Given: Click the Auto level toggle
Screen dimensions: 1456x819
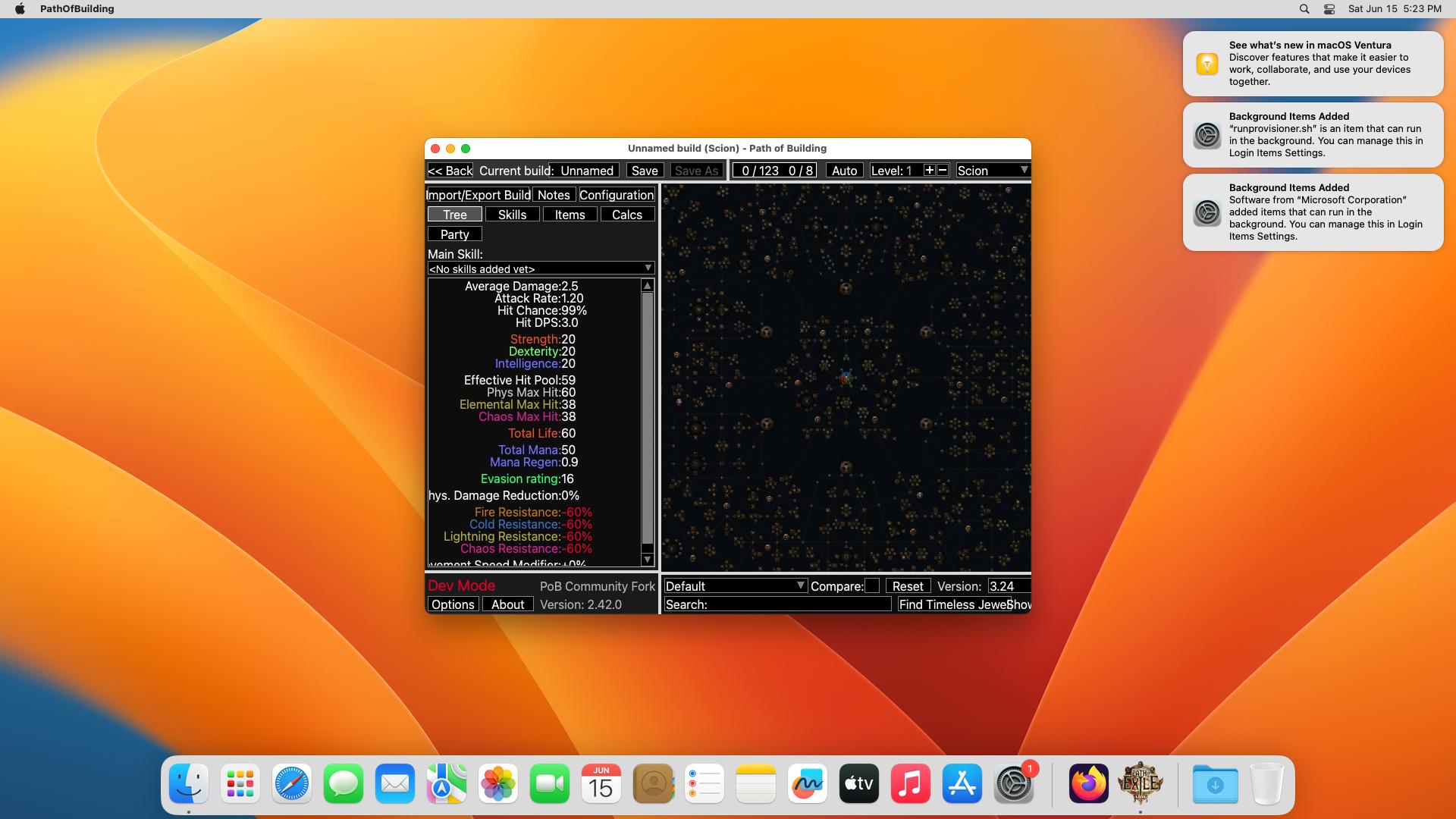Looking at the screenshot, I should pos(843,170).
